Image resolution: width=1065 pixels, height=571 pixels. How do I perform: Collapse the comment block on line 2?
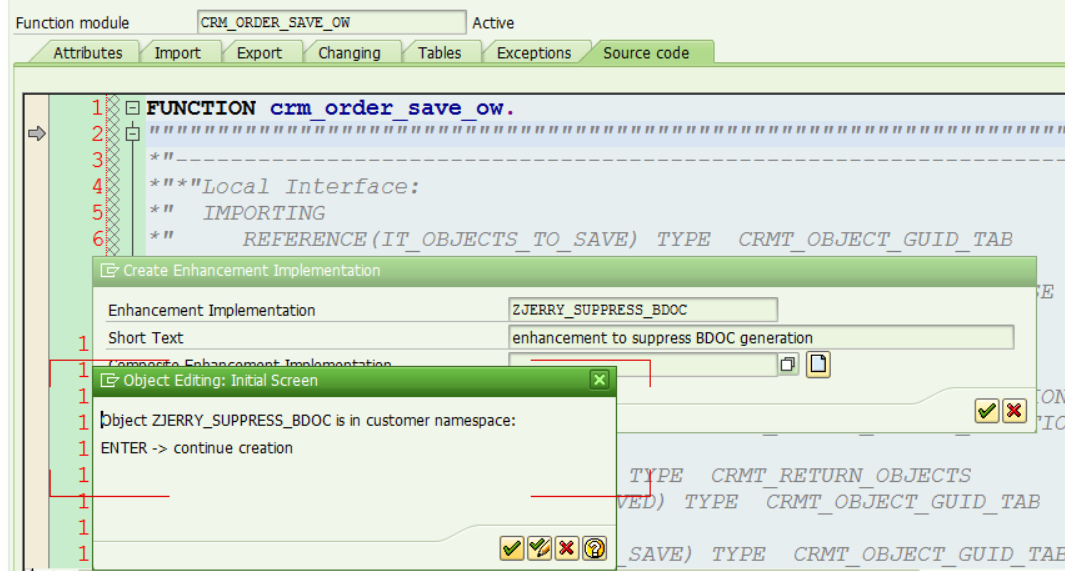pyautogui.click(x=132, y=134)
